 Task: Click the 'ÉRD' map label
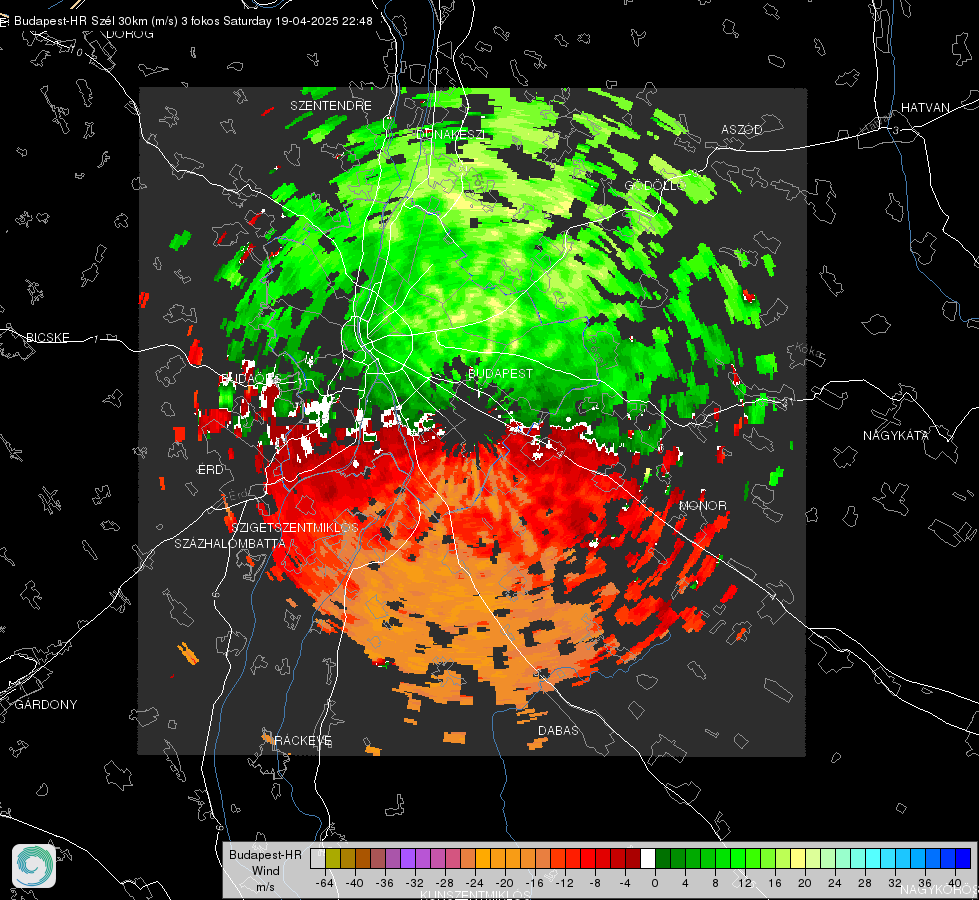210,470
